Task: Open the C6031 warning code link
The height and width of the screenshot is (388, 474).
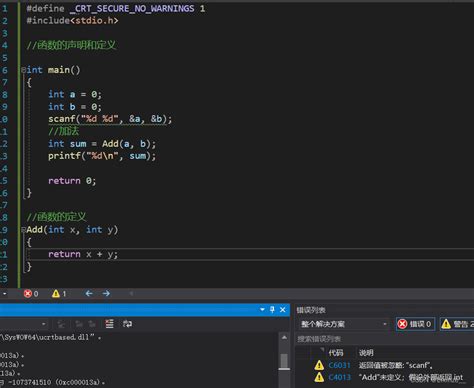Action: pos(339,365)
